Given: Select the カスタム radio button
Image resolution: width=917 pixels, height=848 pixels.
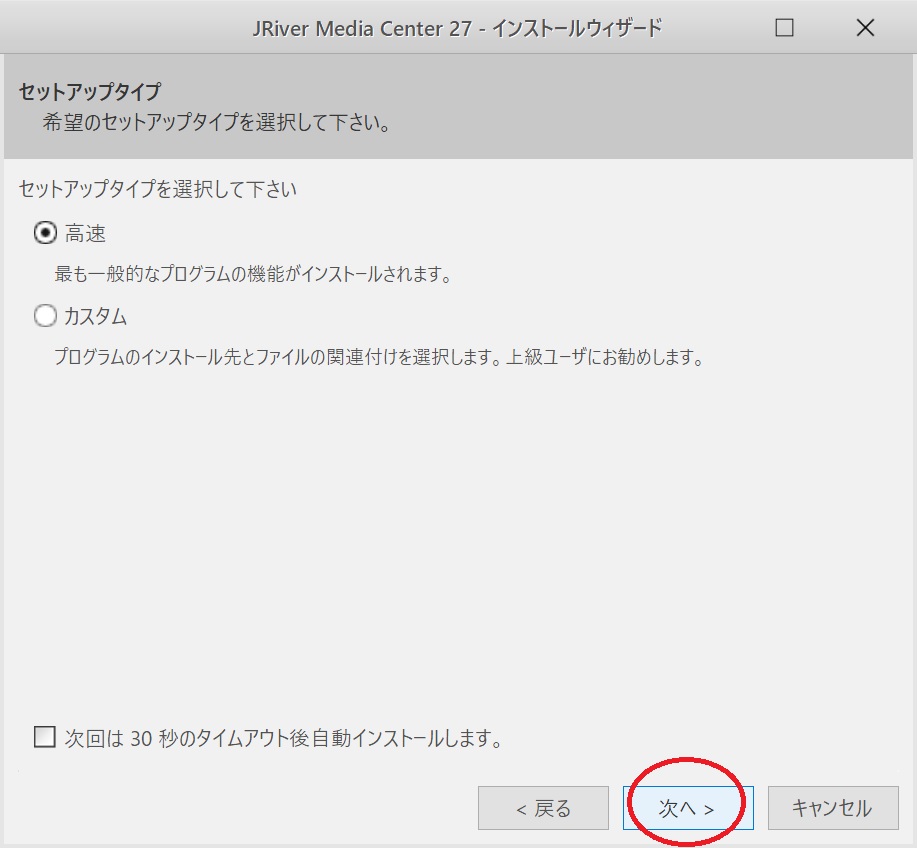Looking at the screenshot, I should point(45,316).
